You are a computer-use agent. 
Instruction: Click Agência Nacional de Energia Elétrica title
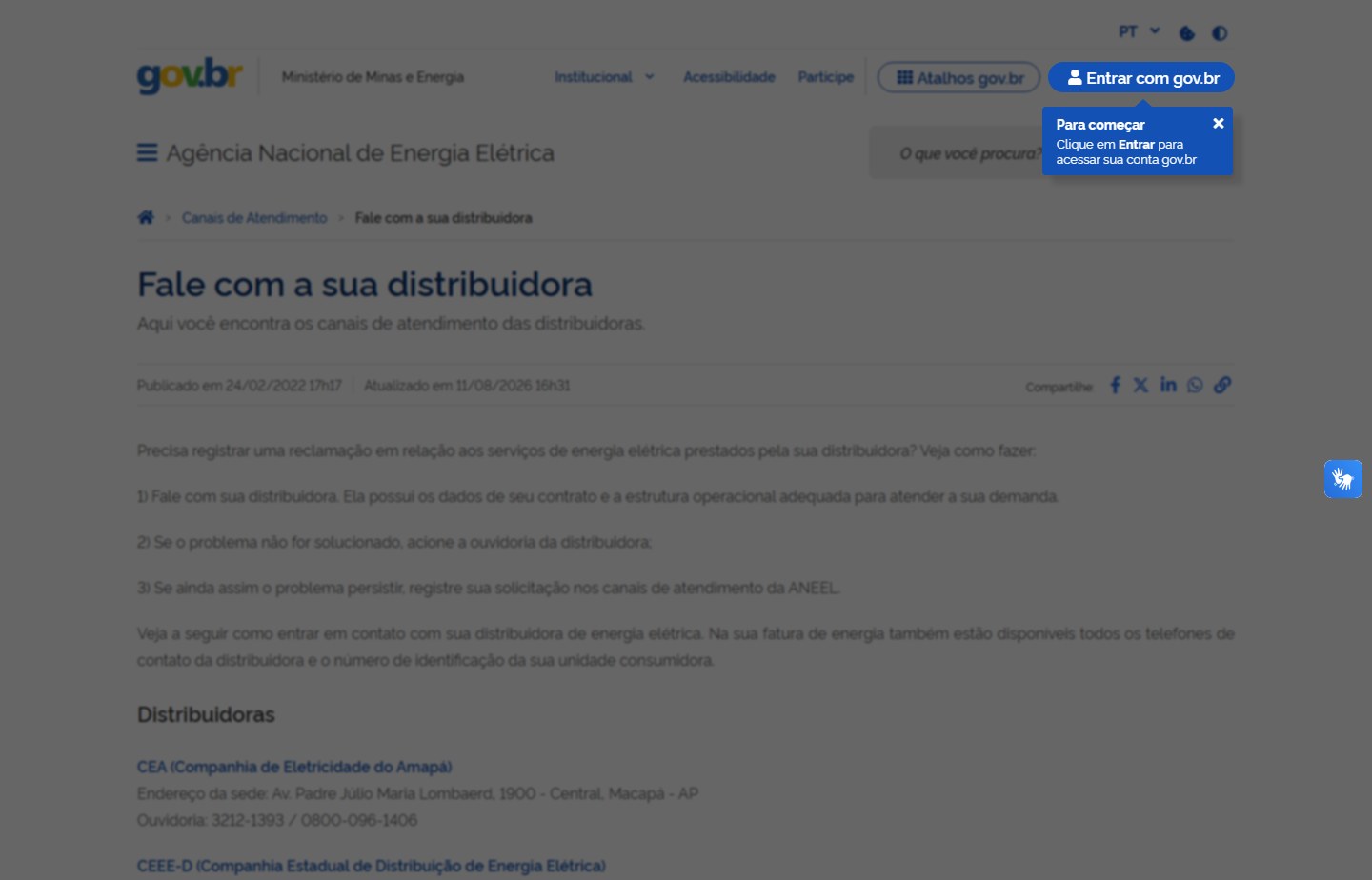coord(360,153)
